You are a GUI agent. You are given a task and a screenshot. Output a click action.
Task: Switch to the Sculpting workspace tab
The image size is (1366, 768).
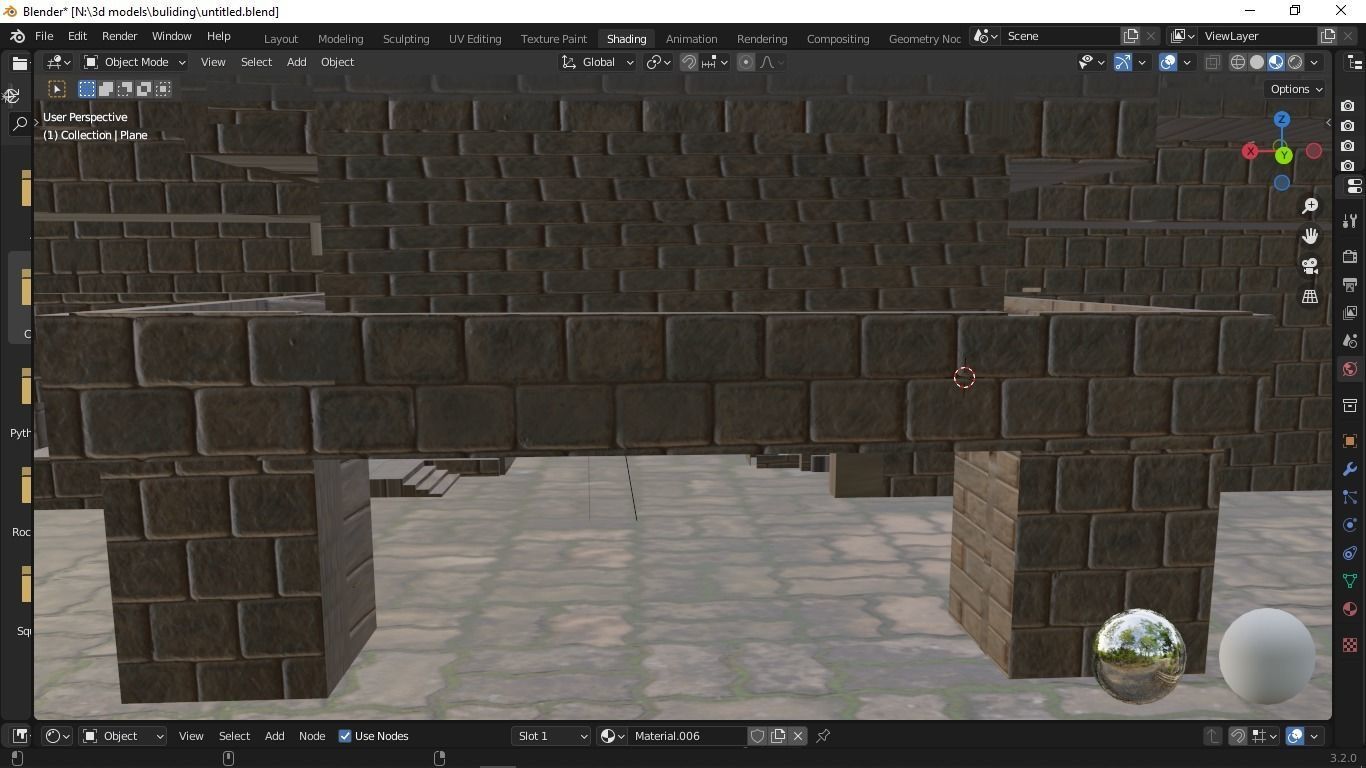[x=406, y=39]
